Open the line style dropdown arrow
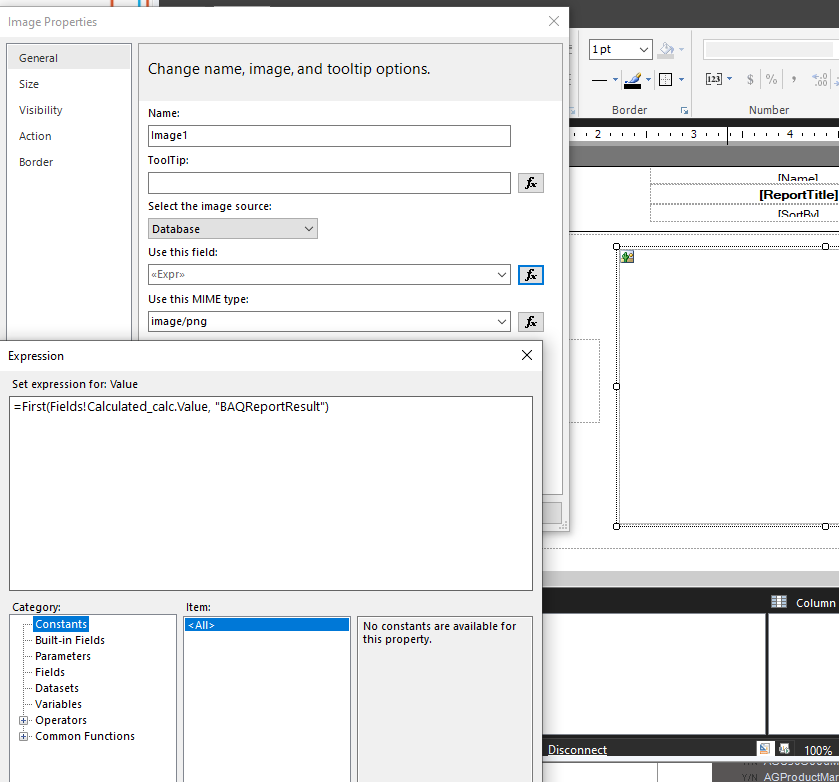 615,80
